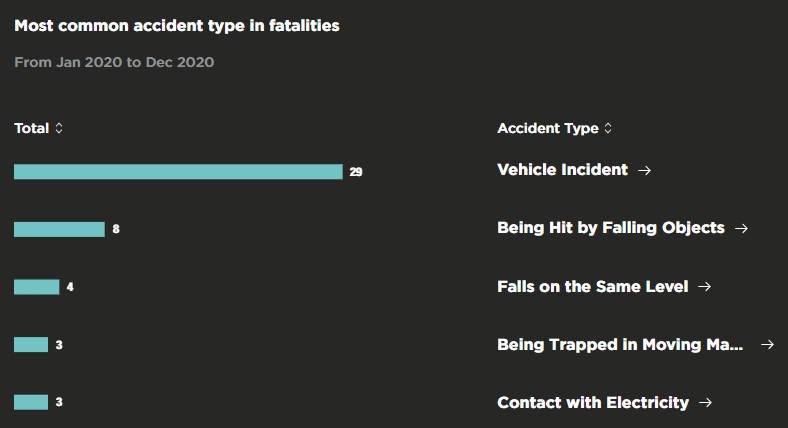Click the date range From Jan 2020 to Dec 2020
Viewport: 788px width, 428px height.
tap(114, 62)
